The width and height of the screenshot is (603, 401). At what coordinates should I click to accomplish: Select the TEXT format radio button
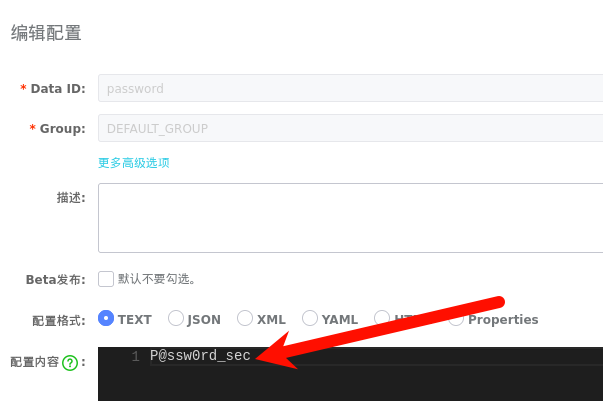106,319
